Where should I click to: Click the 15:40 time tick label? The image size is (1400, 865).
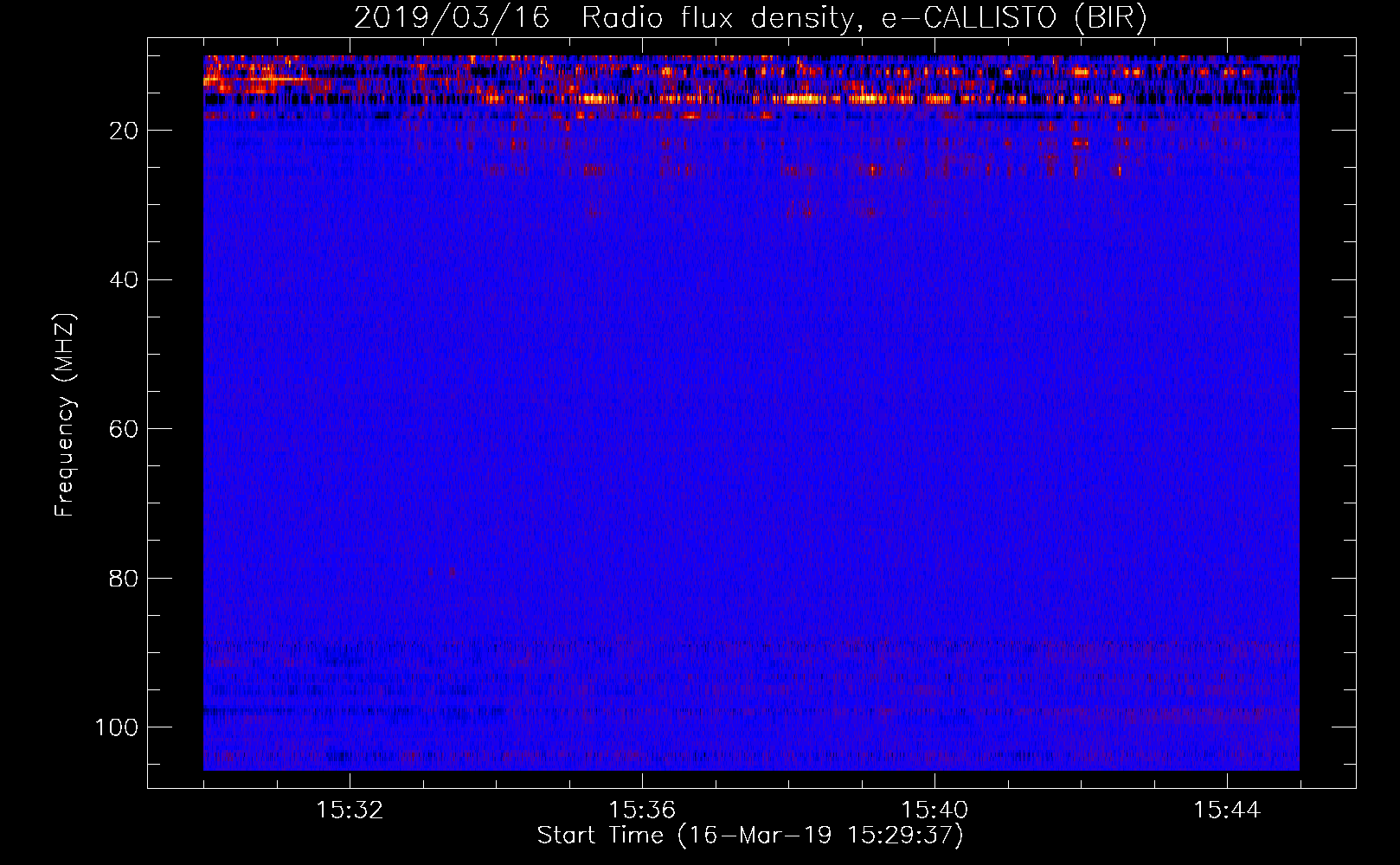[934, 811]
